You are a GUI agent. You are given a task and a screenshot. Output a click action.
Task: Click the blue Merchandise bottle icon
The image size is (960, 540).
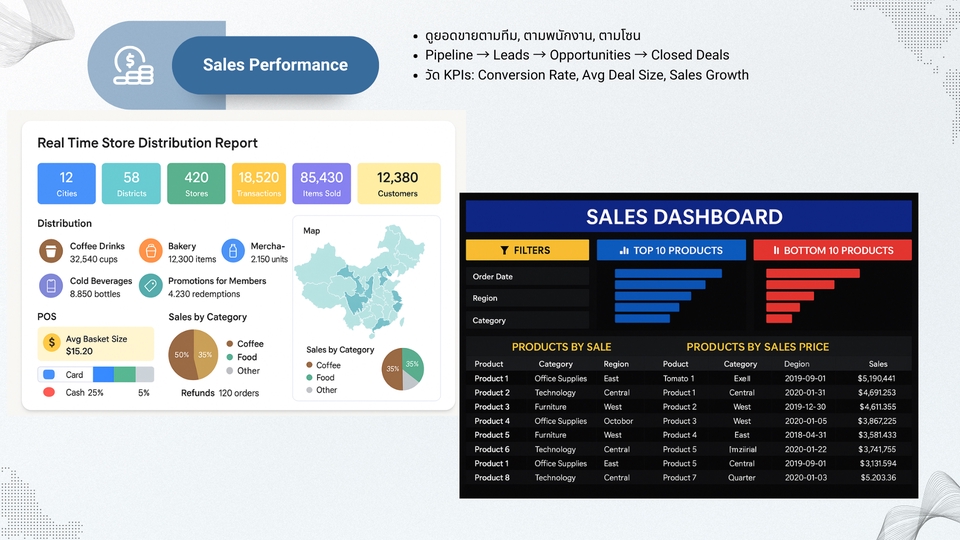coord(233,251)
